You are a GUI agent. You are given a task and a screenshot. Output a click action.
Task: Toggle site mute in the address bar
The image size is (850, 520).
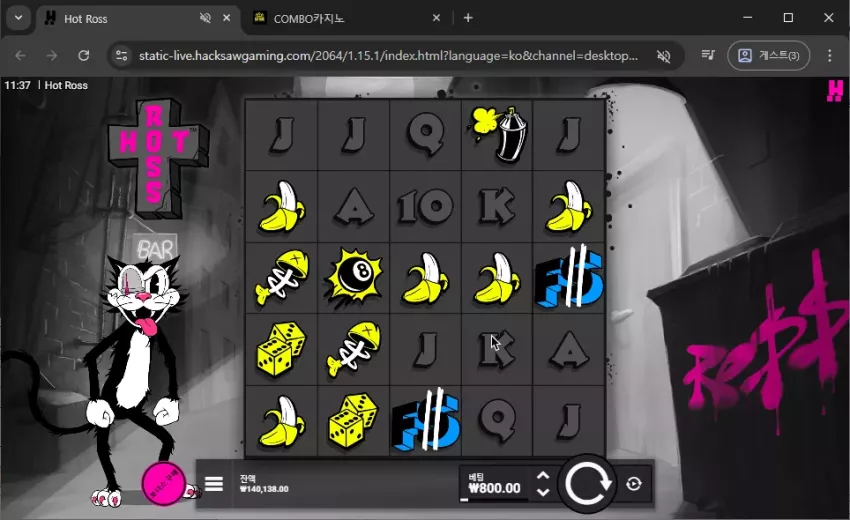point(664,55)
